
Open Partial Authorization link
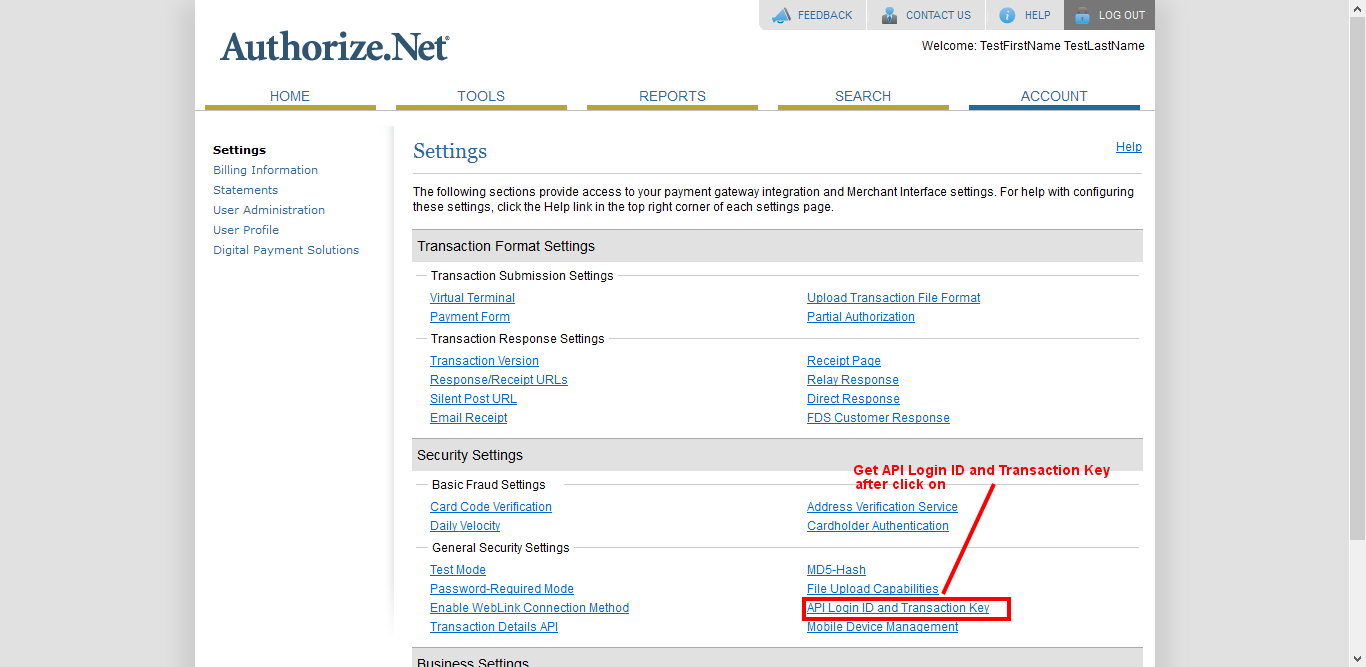[x=861, y=317]
